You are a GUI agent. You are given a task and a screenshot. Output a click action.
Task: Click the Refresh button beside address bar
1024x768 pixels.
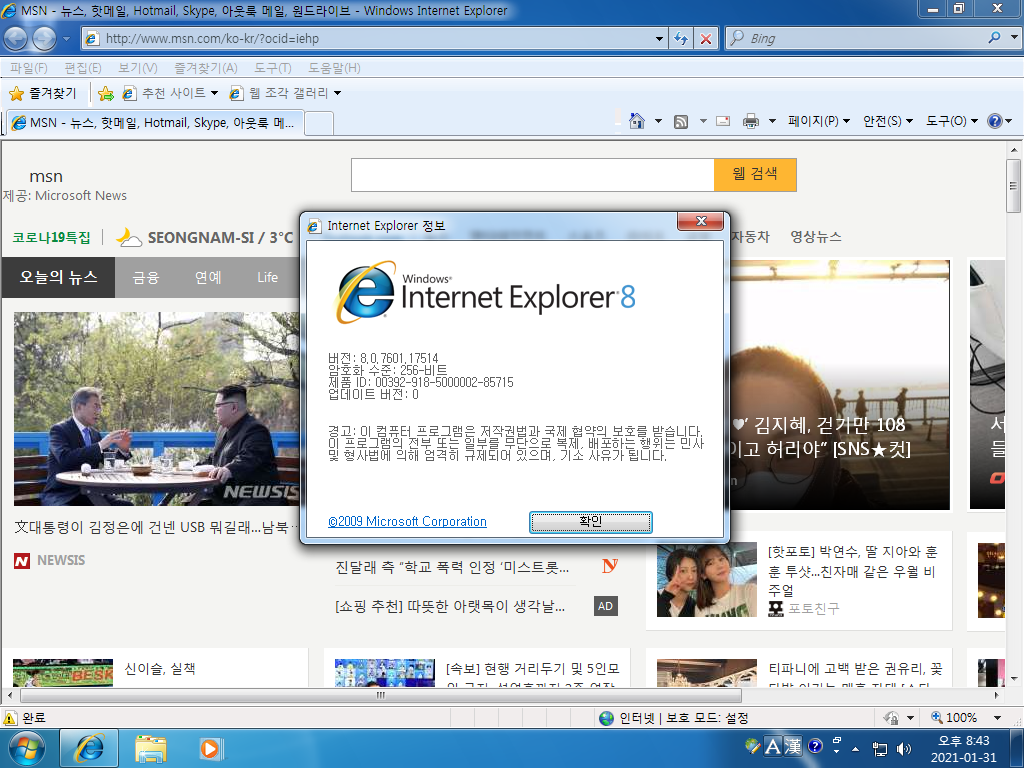681,39
